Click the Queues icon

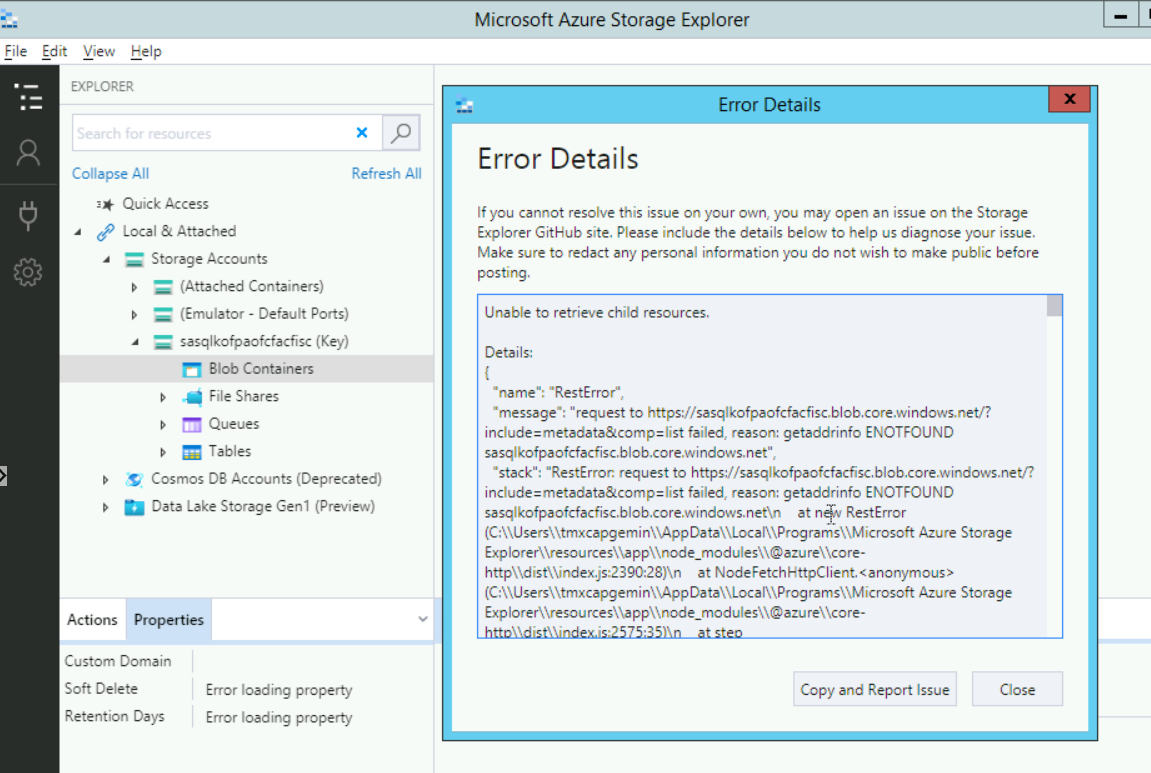[x=192, y=424]
